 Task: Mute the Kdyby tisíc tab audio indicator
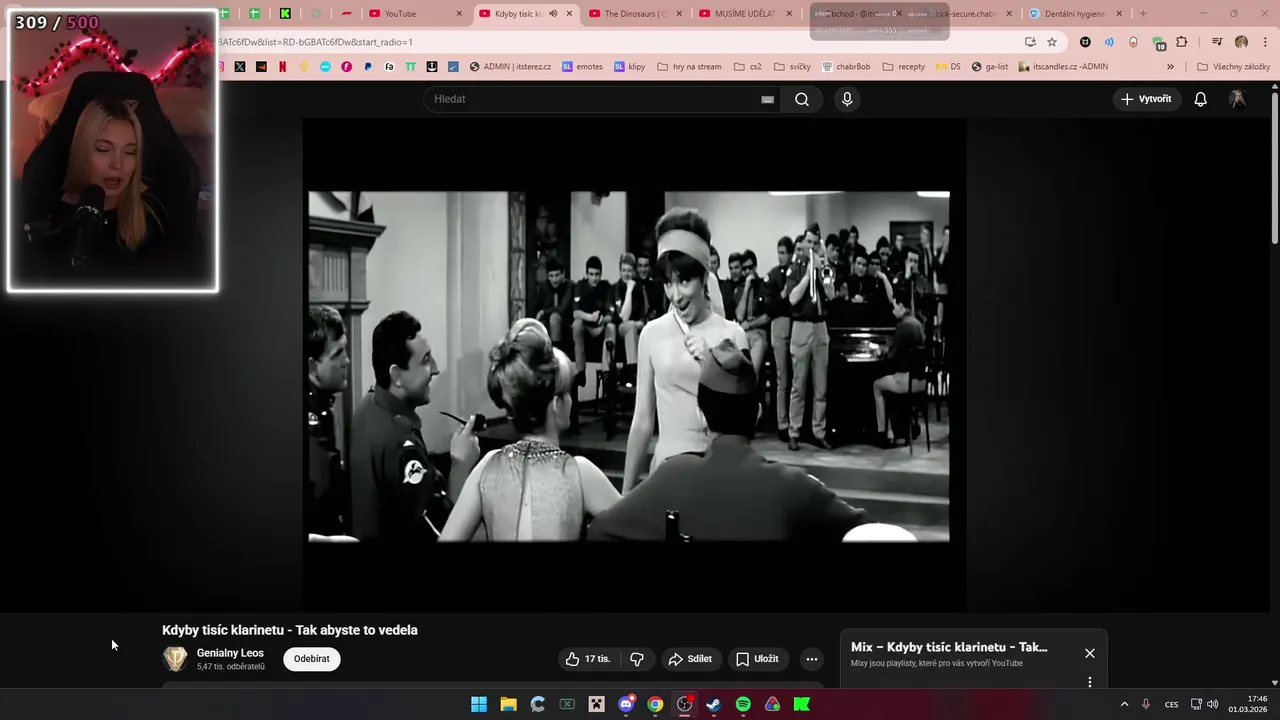[x=553, y=14]
